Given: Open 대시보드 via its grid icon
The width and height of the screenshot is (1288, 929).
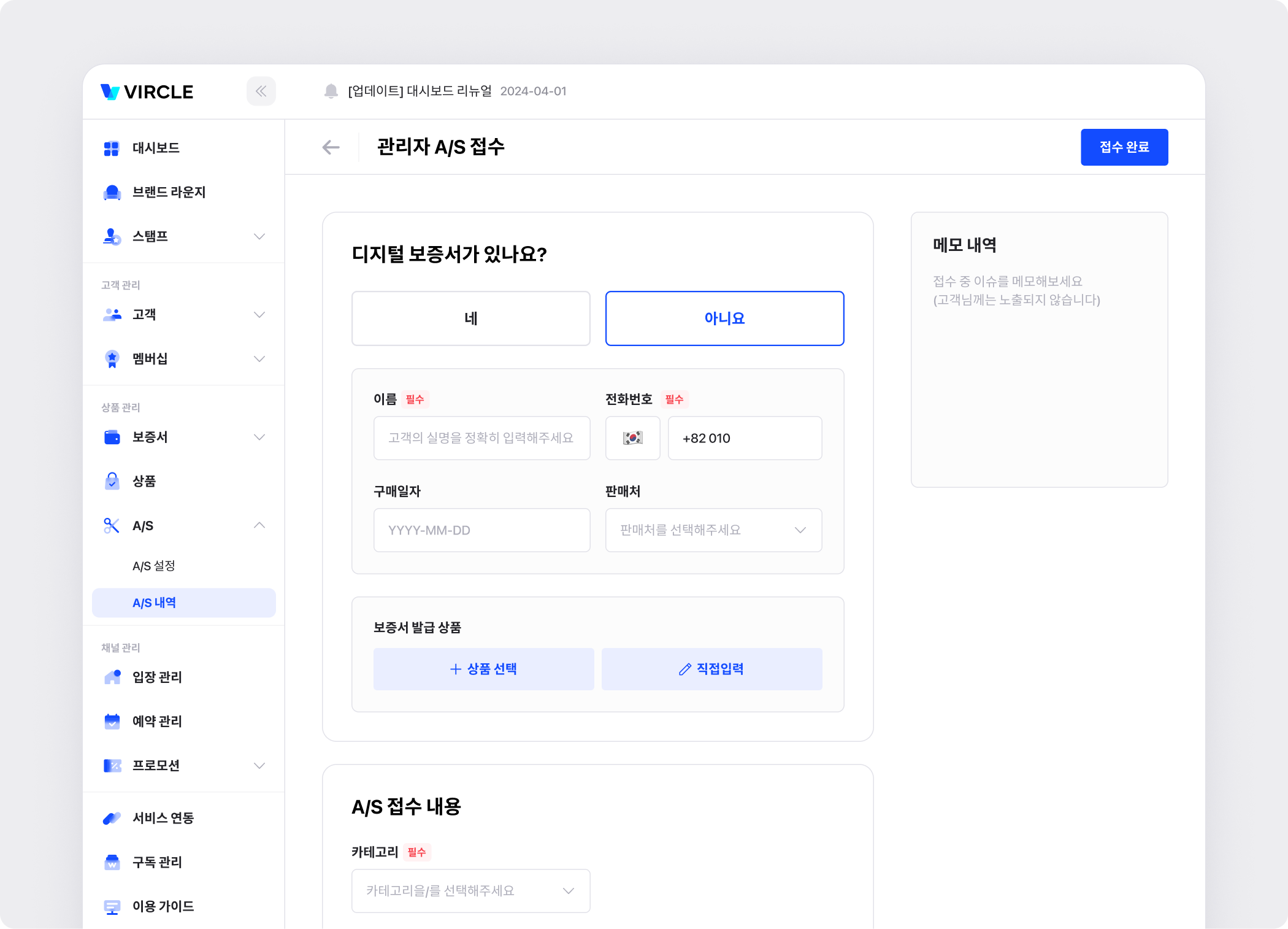Looking at the screenshot, I should (112, 148).
